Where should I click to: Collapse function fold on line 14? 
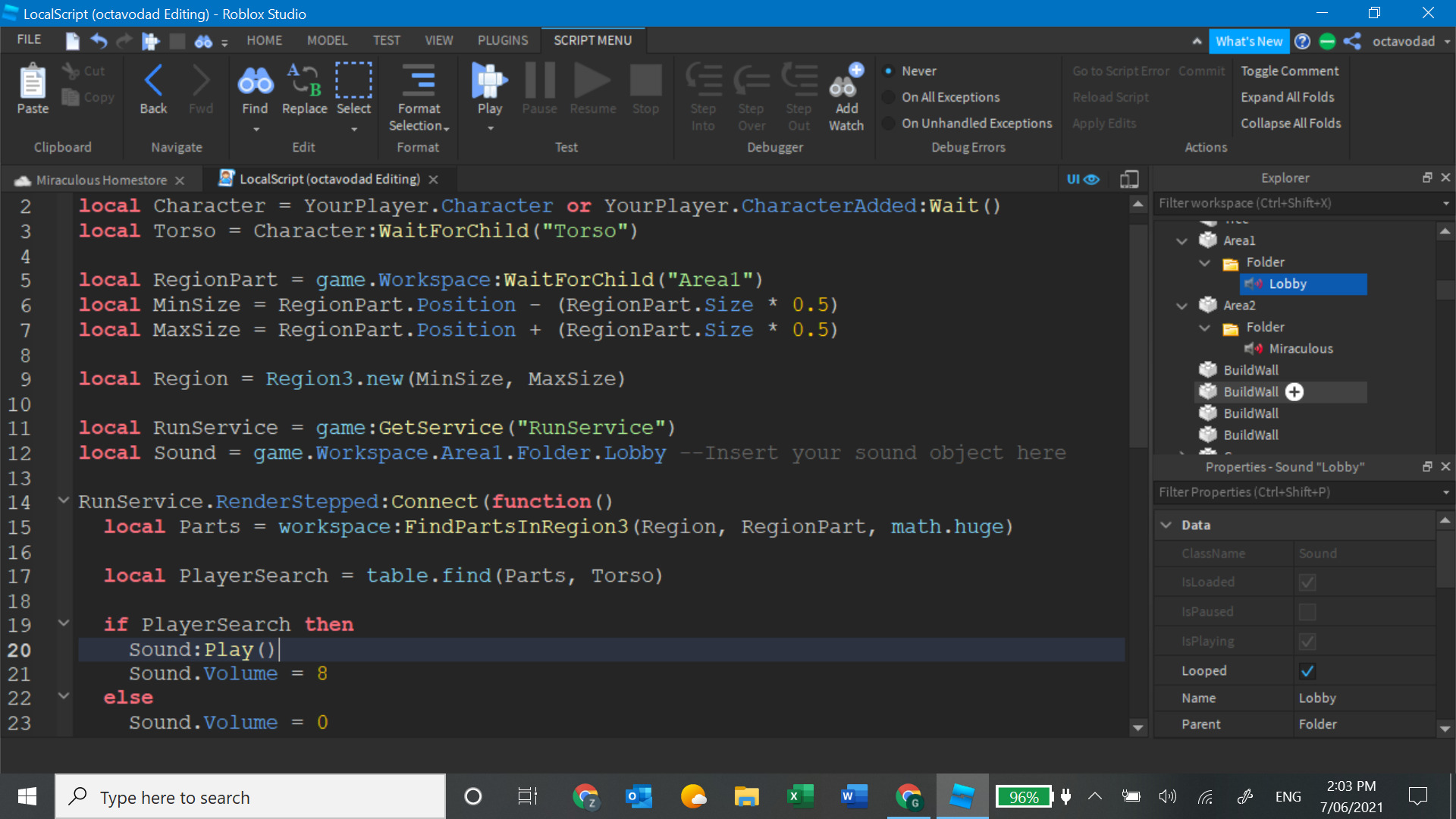click(x=64, y=500)
